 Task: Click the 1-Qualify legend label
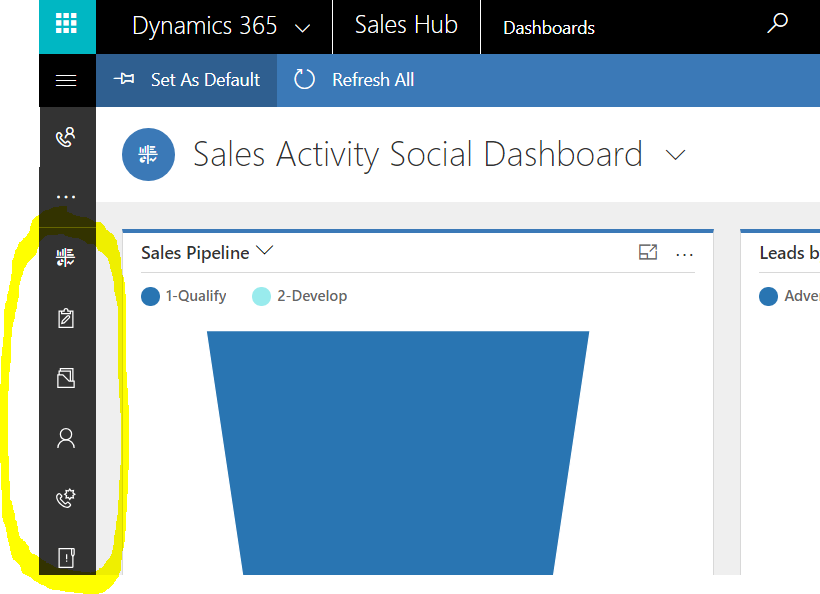[x=196, y=296]
